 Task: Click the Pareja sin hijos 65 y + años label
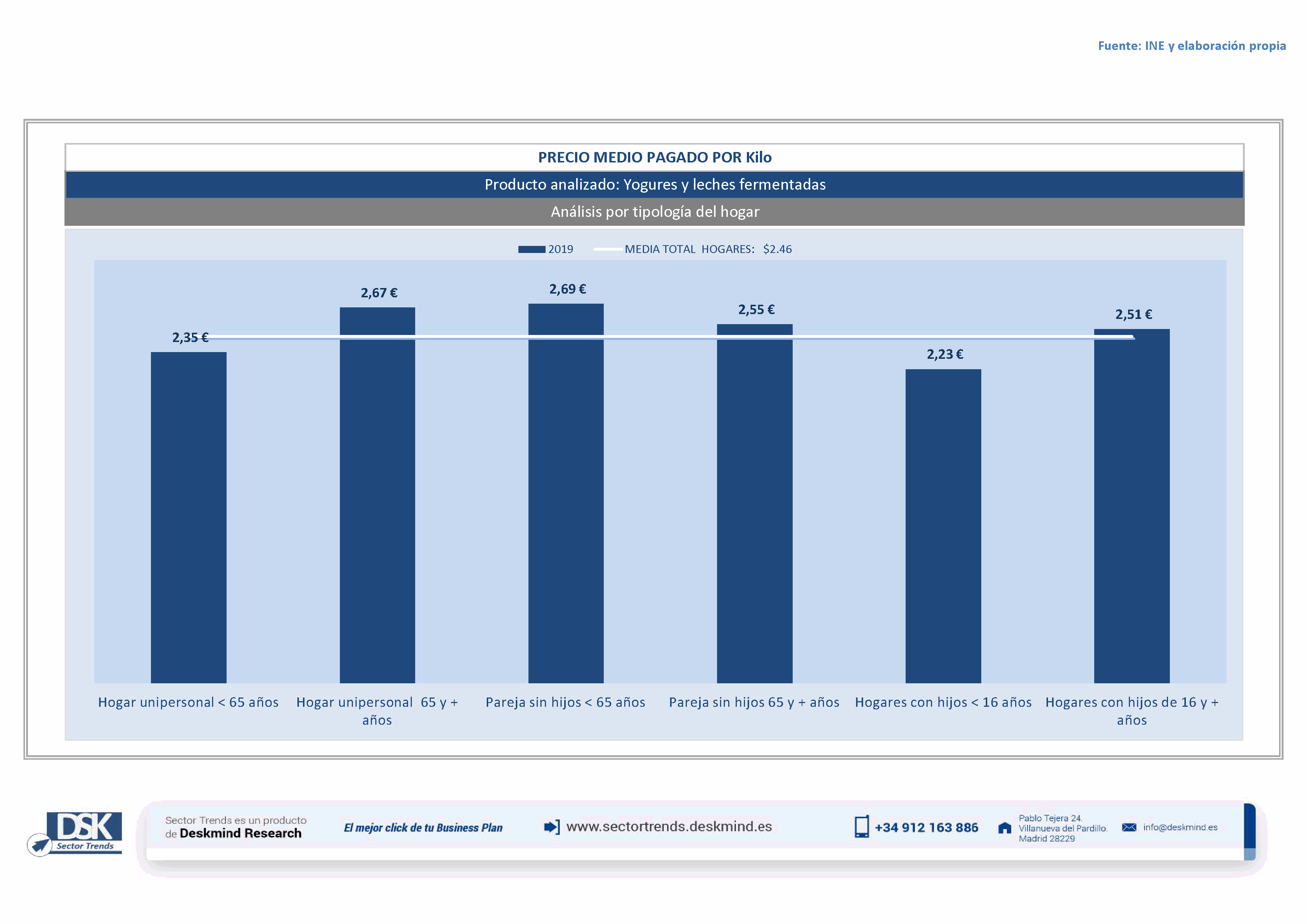point(754,703)
